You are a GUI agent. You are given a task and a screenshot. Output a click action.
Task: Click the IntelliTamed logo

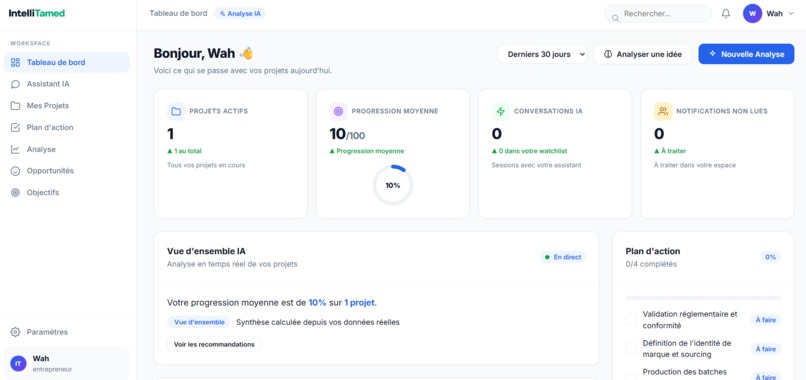tap(36, 13)
